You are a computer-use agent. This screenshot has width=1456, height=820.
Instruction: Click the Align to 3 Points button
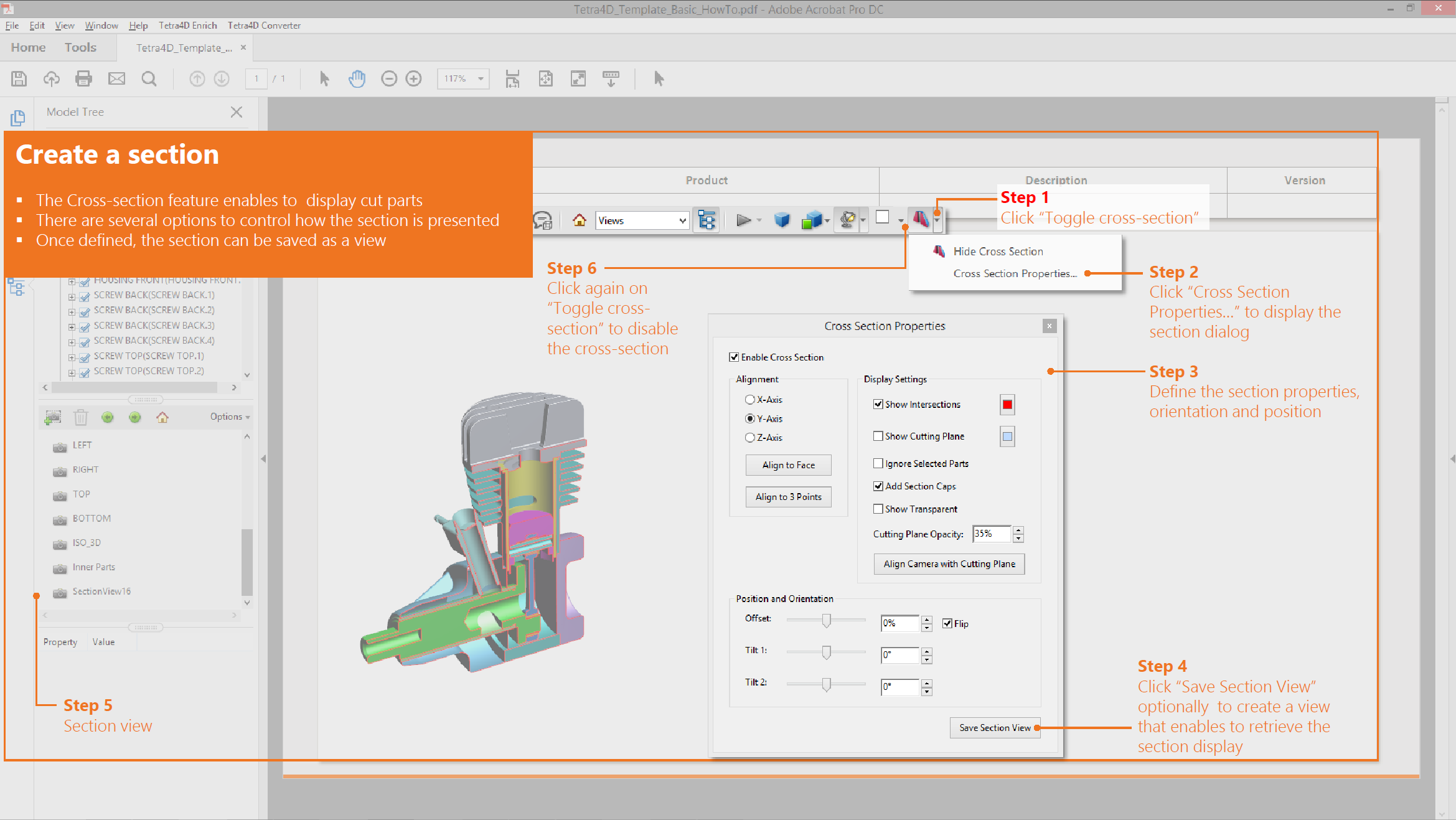click(x=788, y=497)
